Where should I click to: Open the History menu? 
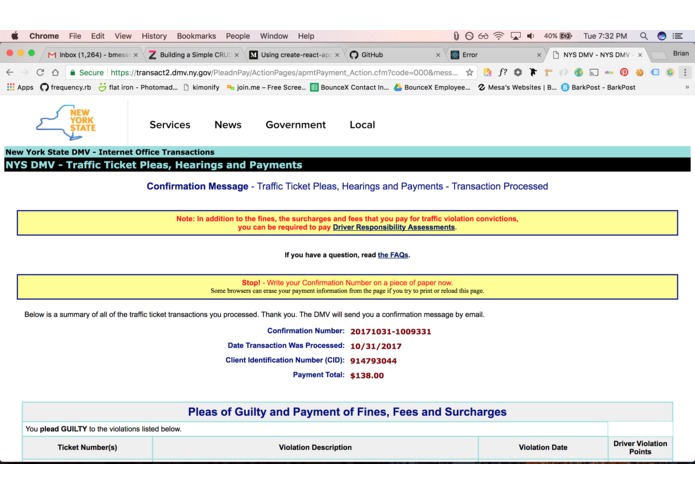pos(154,36)
